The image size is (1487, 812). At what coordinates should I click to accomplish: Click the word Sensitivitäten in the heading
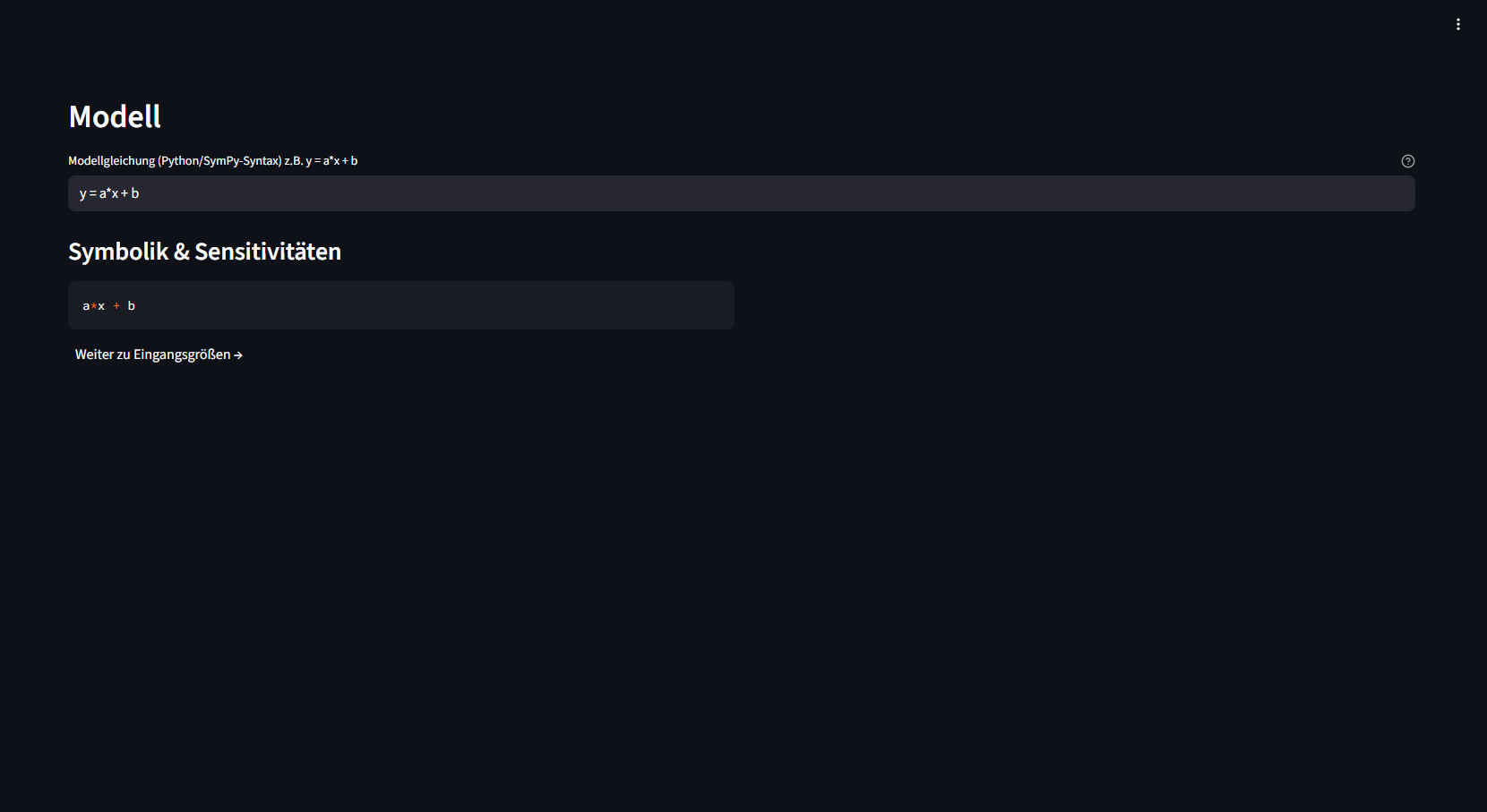(268, 252)
